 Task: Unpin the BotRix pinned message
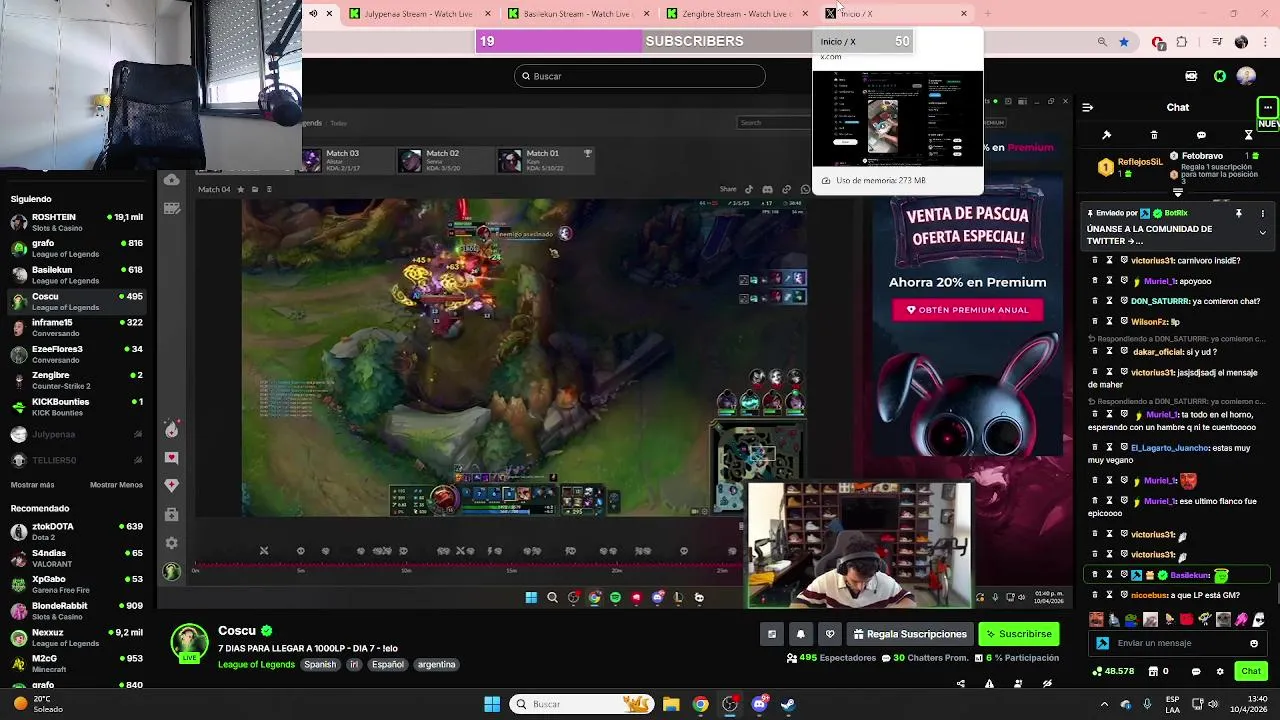coord(1238,213)
